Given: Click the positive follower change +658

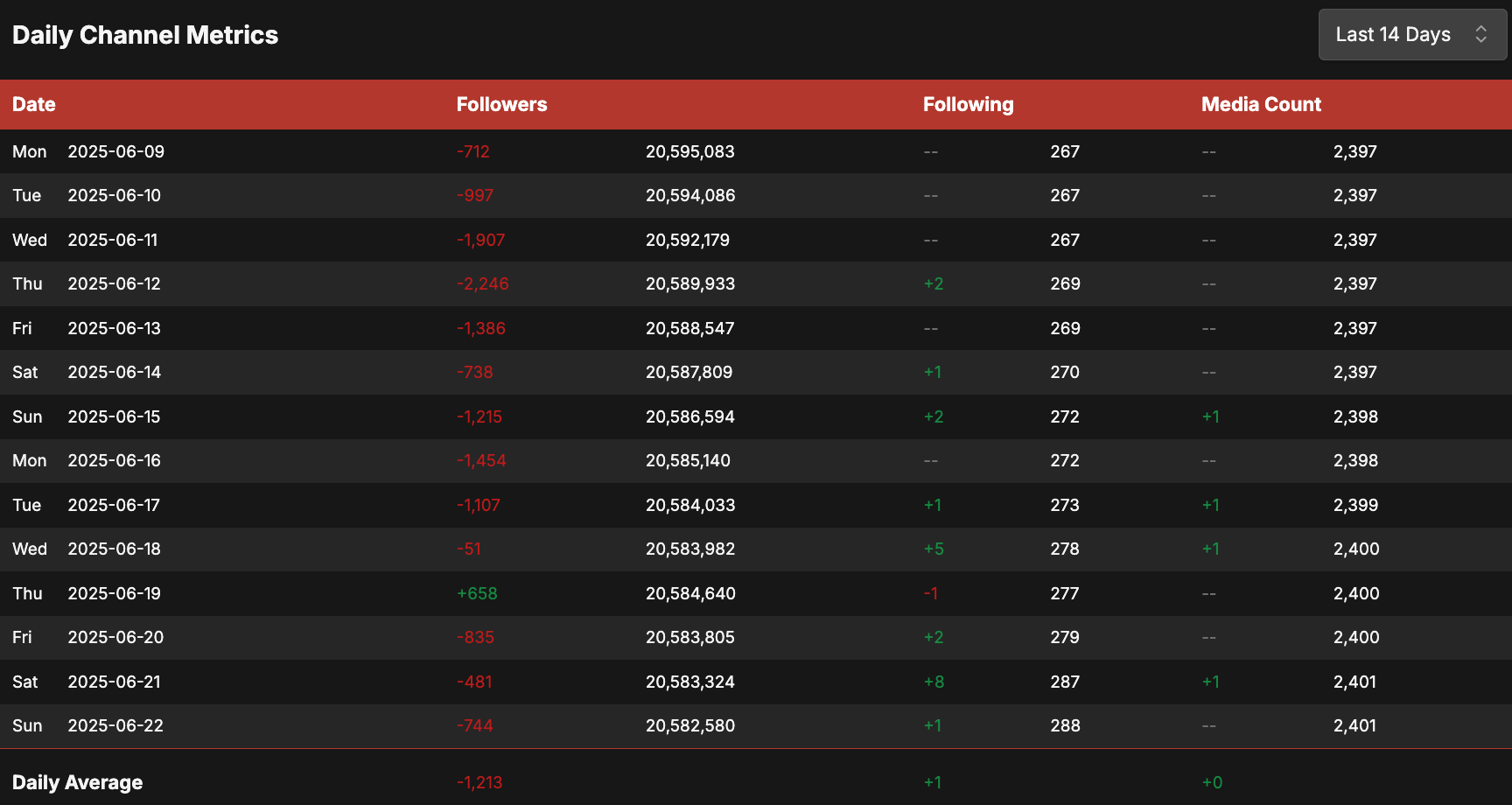Looking at the screenshot, I should [x=477, y=594].
